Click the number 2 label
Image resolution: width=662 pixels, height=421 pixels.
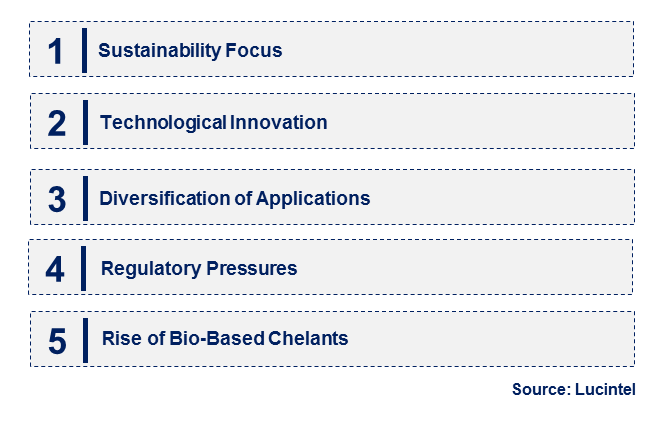pyautogui.click(x=57, y=123)
